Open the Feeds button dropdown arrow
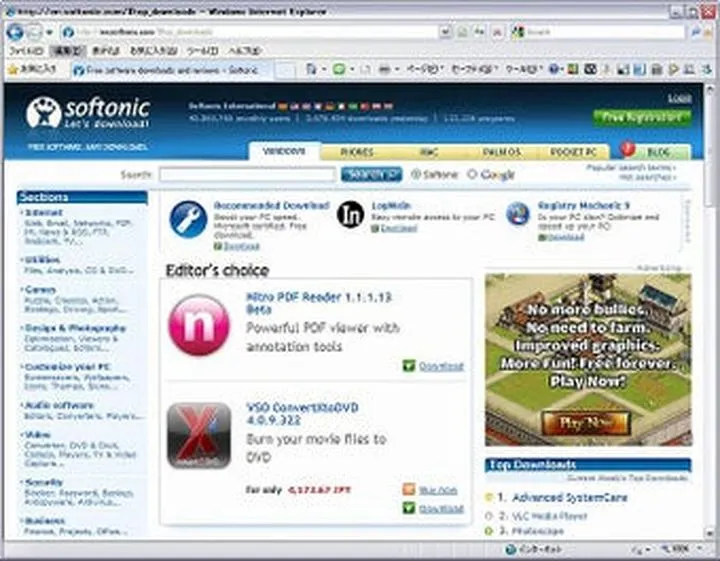The image size is (720, 561). 352,69
